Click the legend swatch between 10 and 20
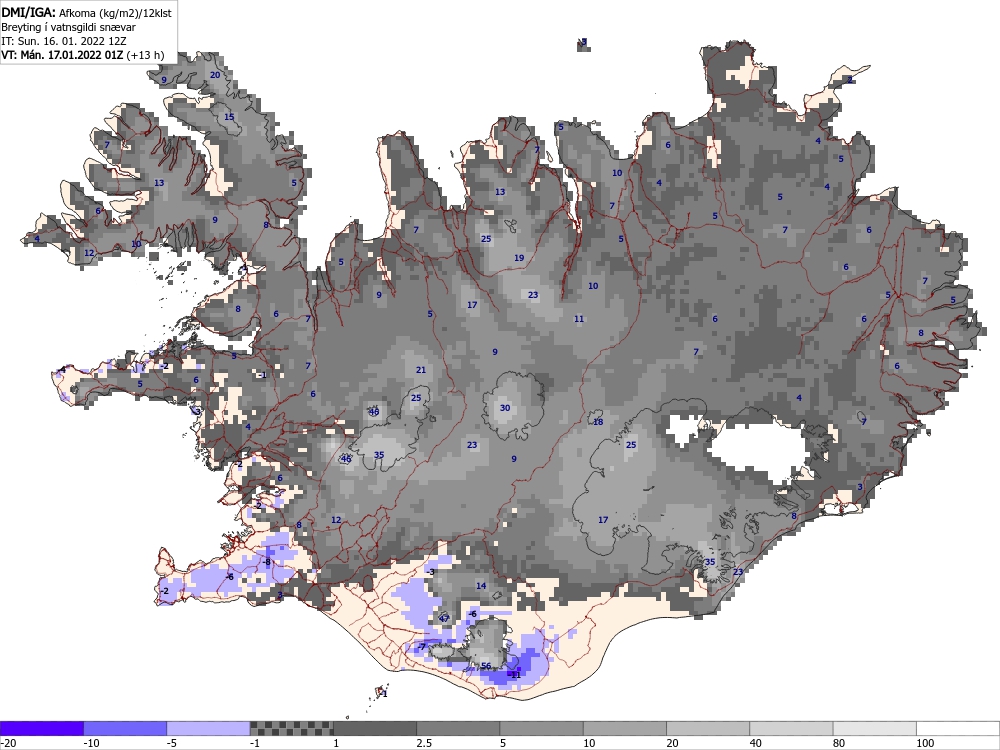Viewport: 1000px width, 750px height. pyautogui.click(x=625, y=728)
